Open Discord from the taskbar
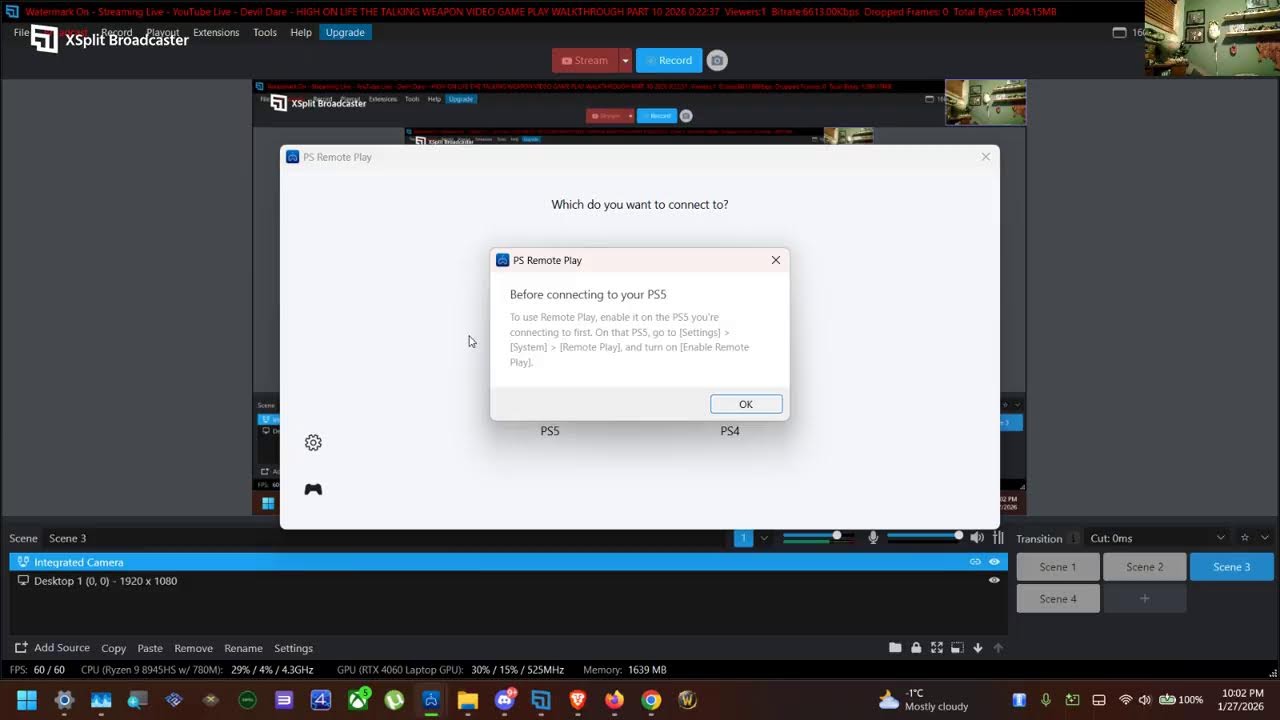 (x=504, y=700)
